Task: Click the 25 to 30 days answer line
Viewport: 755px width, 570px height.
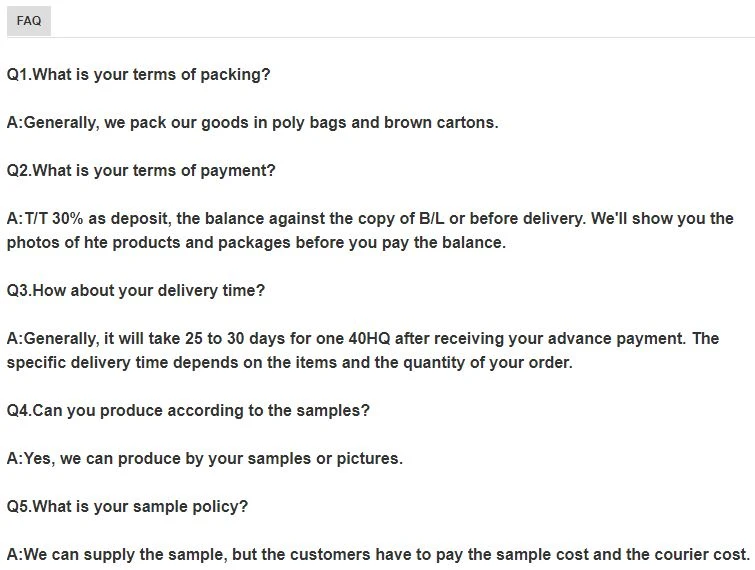Action: click(363, 338)
